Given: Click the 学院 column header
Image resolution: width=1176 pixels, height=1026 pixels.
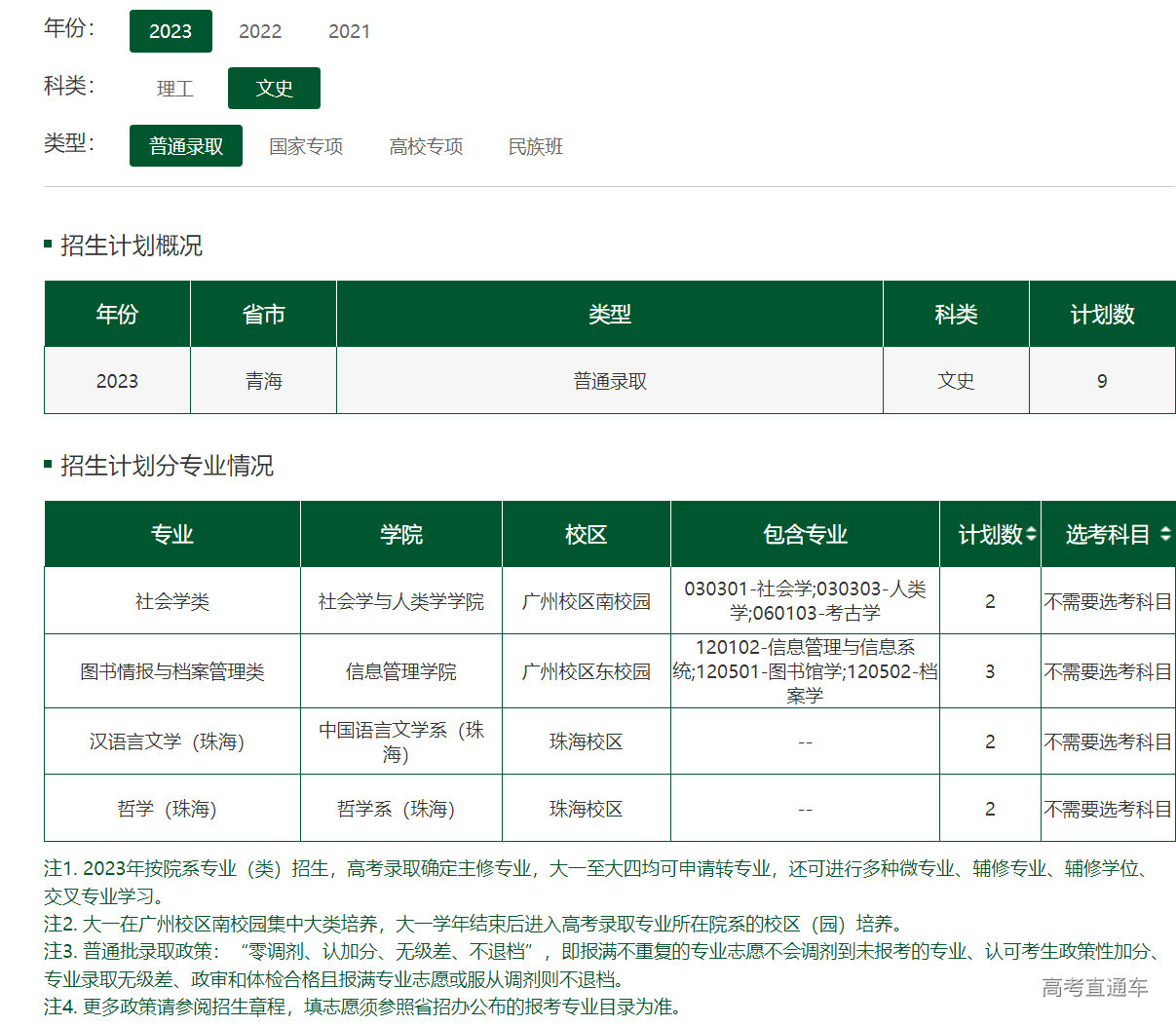Looking at the screenshot, I should tap(401, 535).
